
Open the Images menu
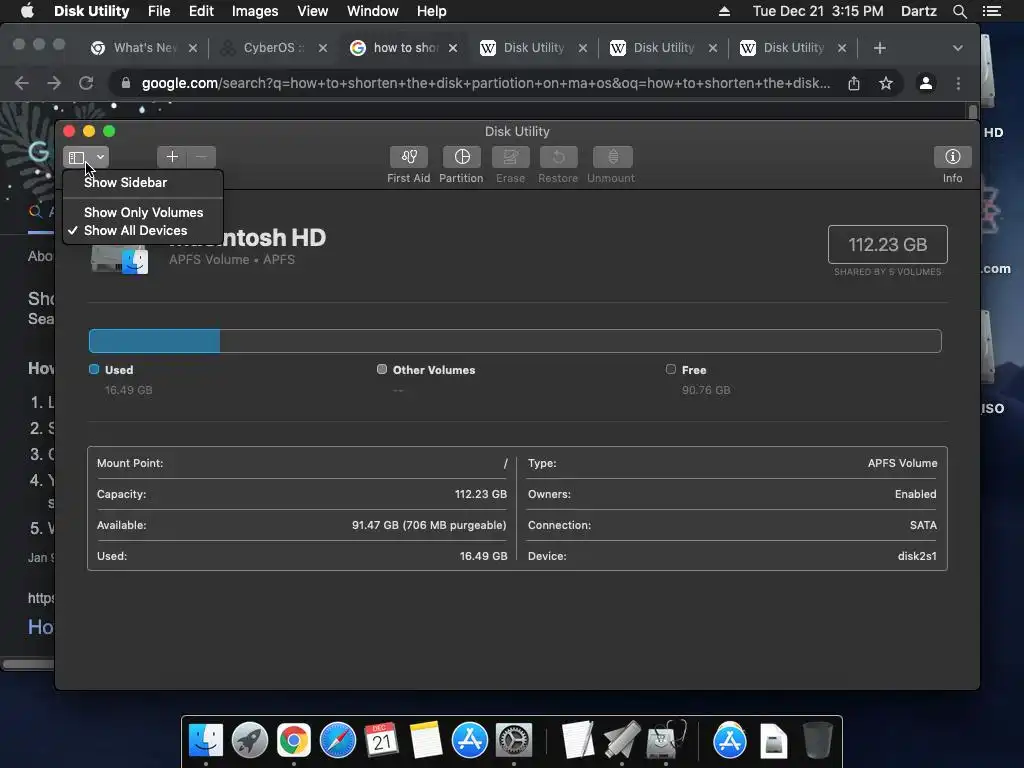[x=255, y=11]
